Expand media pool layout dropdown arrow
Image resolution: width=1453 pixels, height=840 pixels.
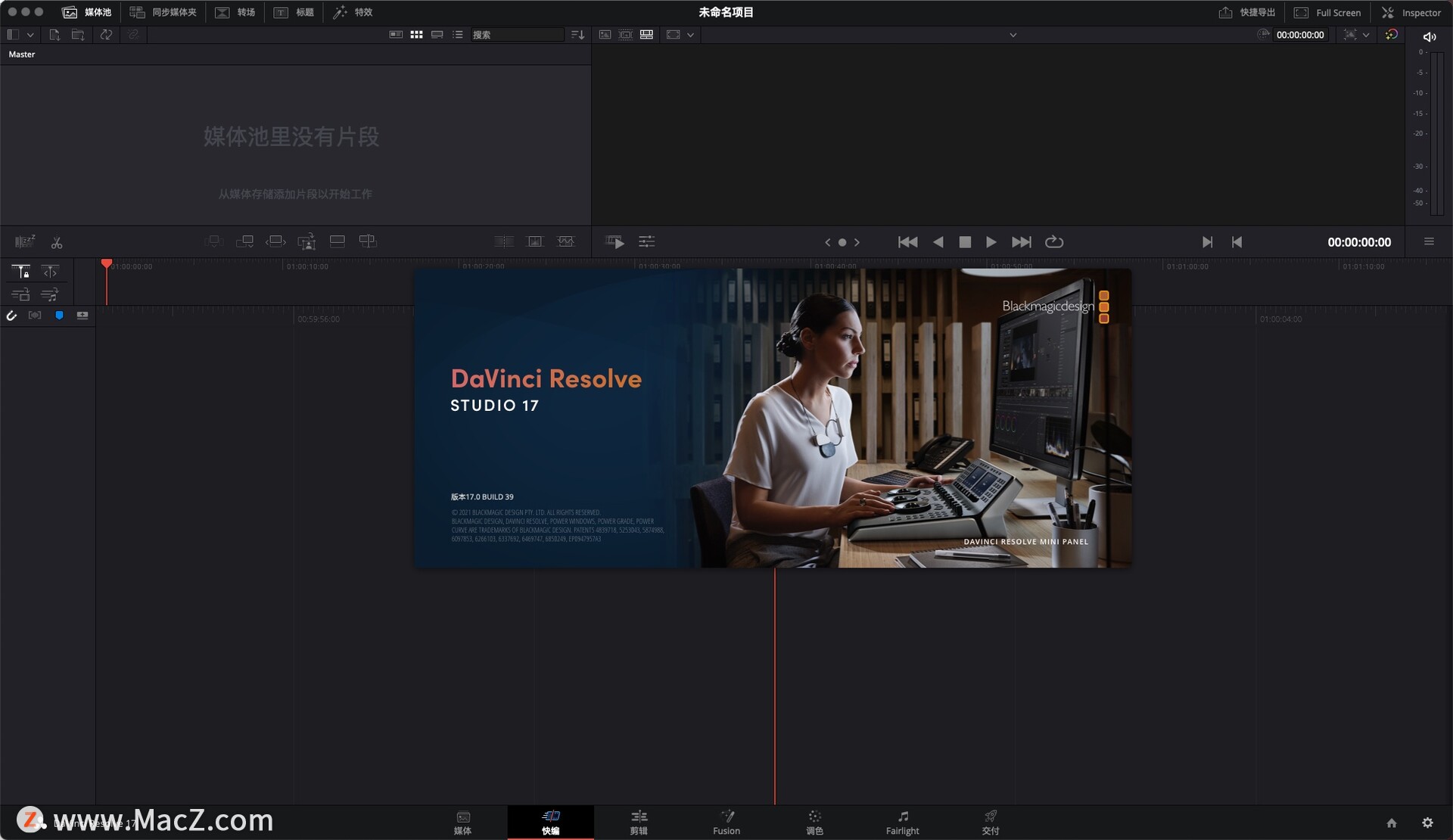pos(30,35)
